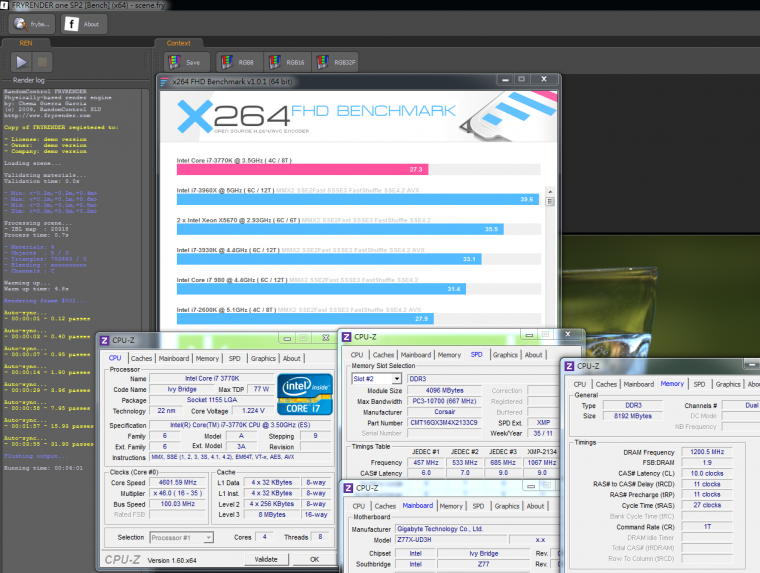This screenshot has width=760, height=573.
Task: Choose the RGB16 output format icon
Action: click(x=286, y=62)
